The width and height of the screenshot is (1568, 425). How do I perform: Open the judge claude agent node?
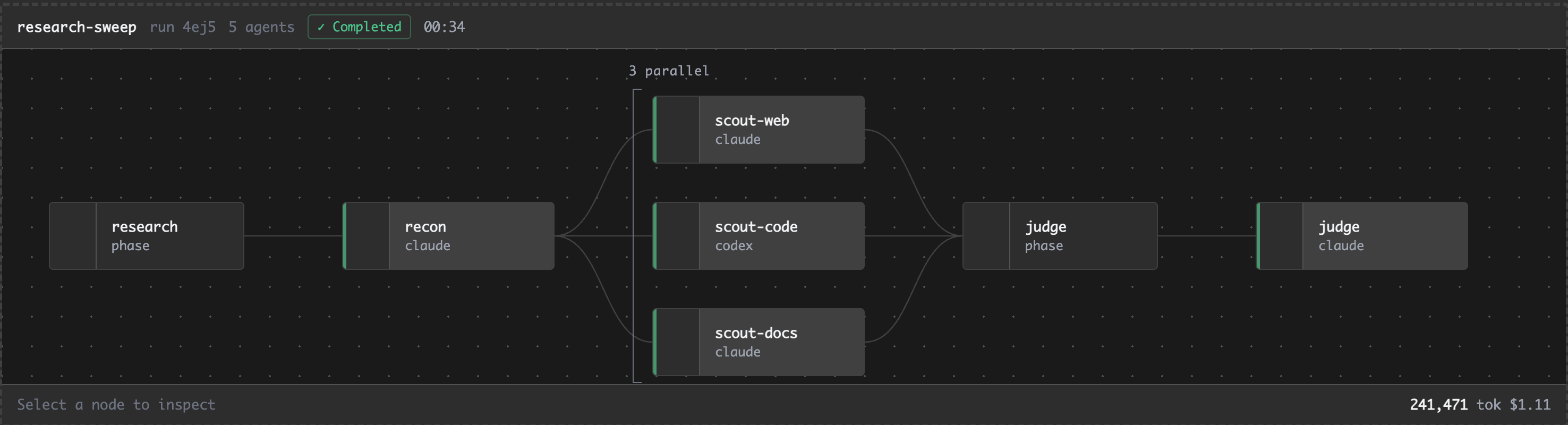(x=1362, y=236)
